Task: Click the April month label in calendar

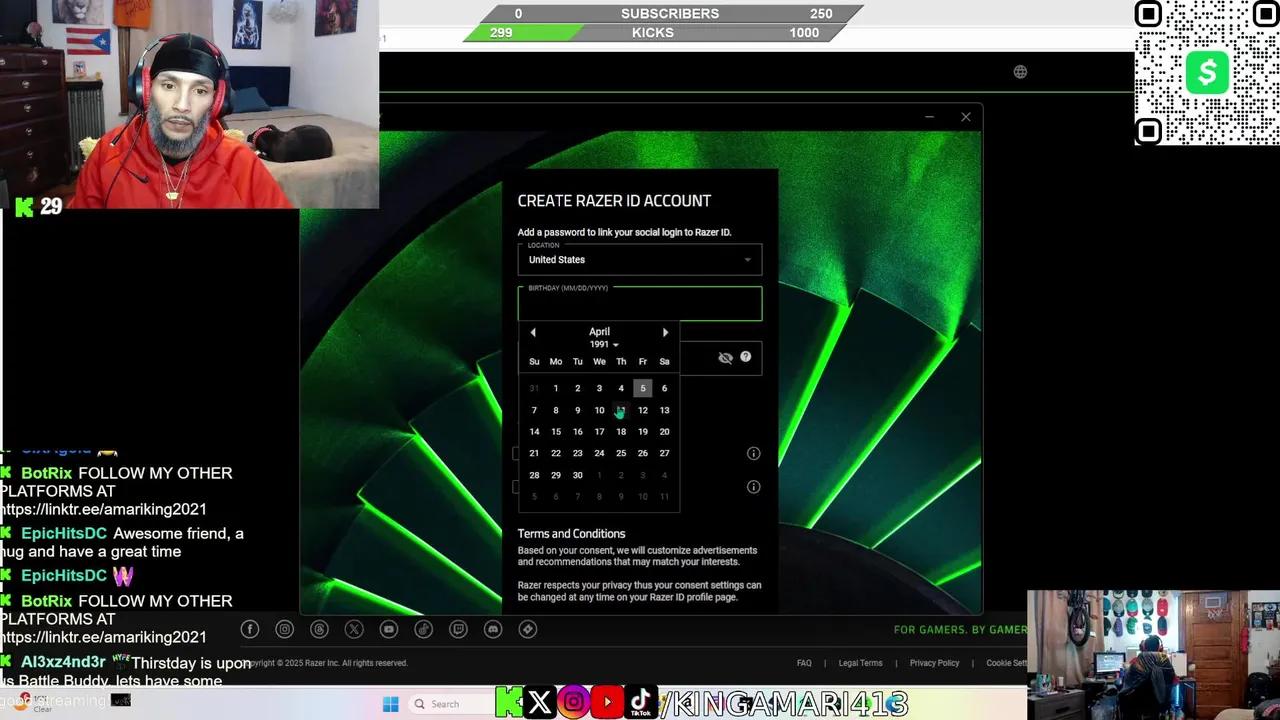Action: pos(599,332)
